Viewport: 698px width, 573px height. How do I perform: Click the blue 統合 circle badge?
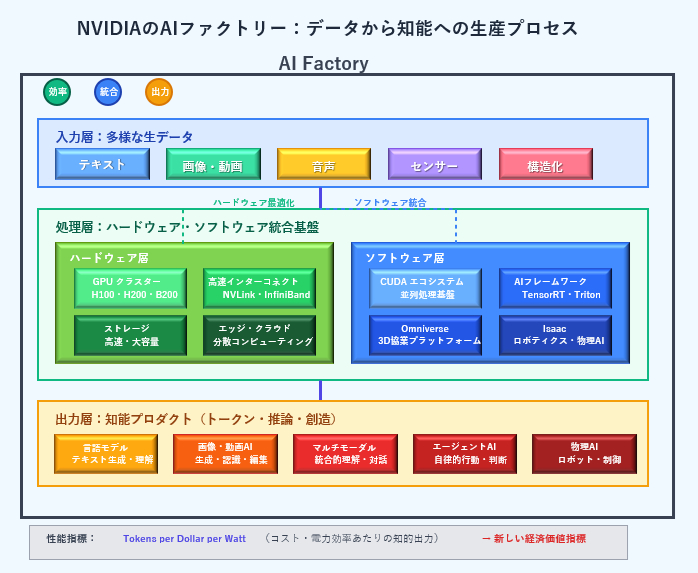108,92
